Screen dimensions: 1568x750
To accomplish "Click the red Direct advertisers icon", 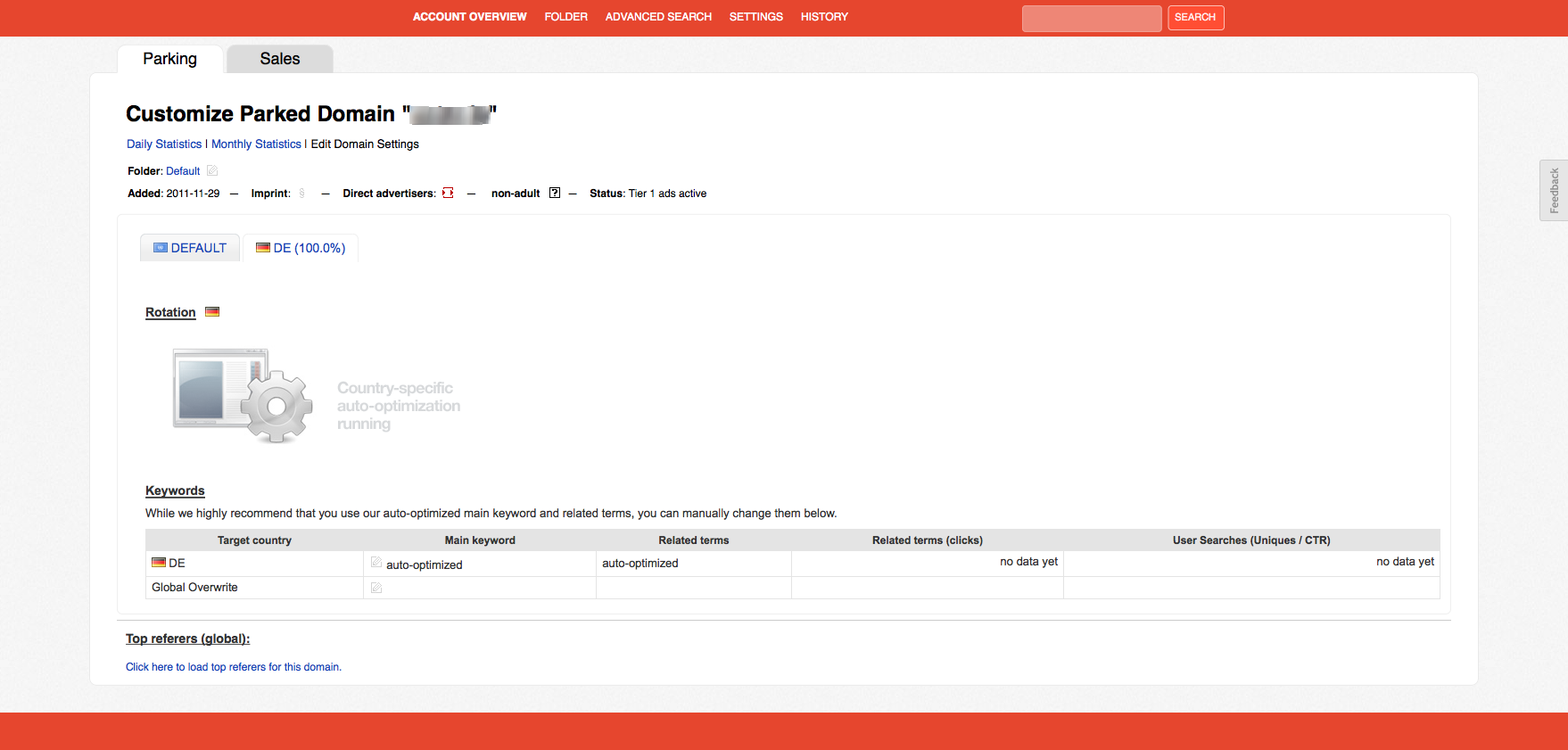I will (x=448, y=194).
